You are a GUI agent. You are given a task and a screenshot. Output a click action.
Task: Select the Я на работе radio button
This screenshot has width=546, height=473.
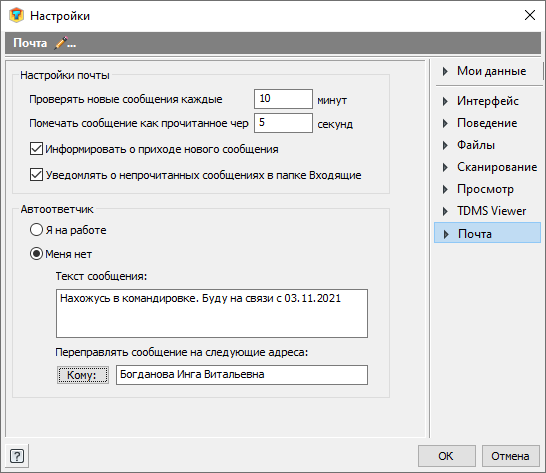[36, 230]
